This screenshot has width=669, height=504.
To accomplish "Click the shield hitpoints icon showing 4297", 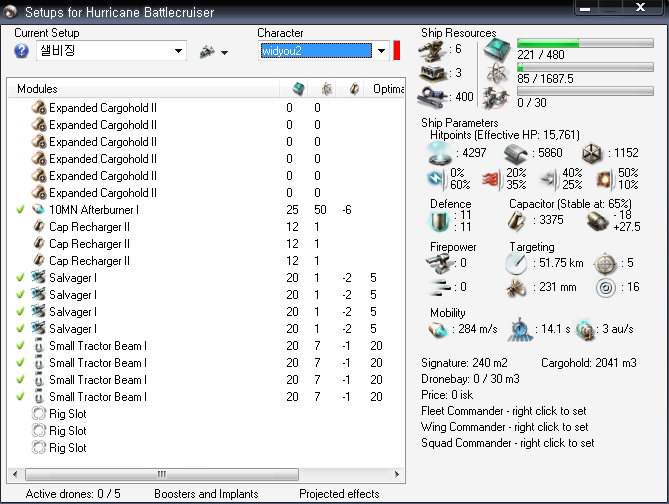I will [x=440, y=153].
